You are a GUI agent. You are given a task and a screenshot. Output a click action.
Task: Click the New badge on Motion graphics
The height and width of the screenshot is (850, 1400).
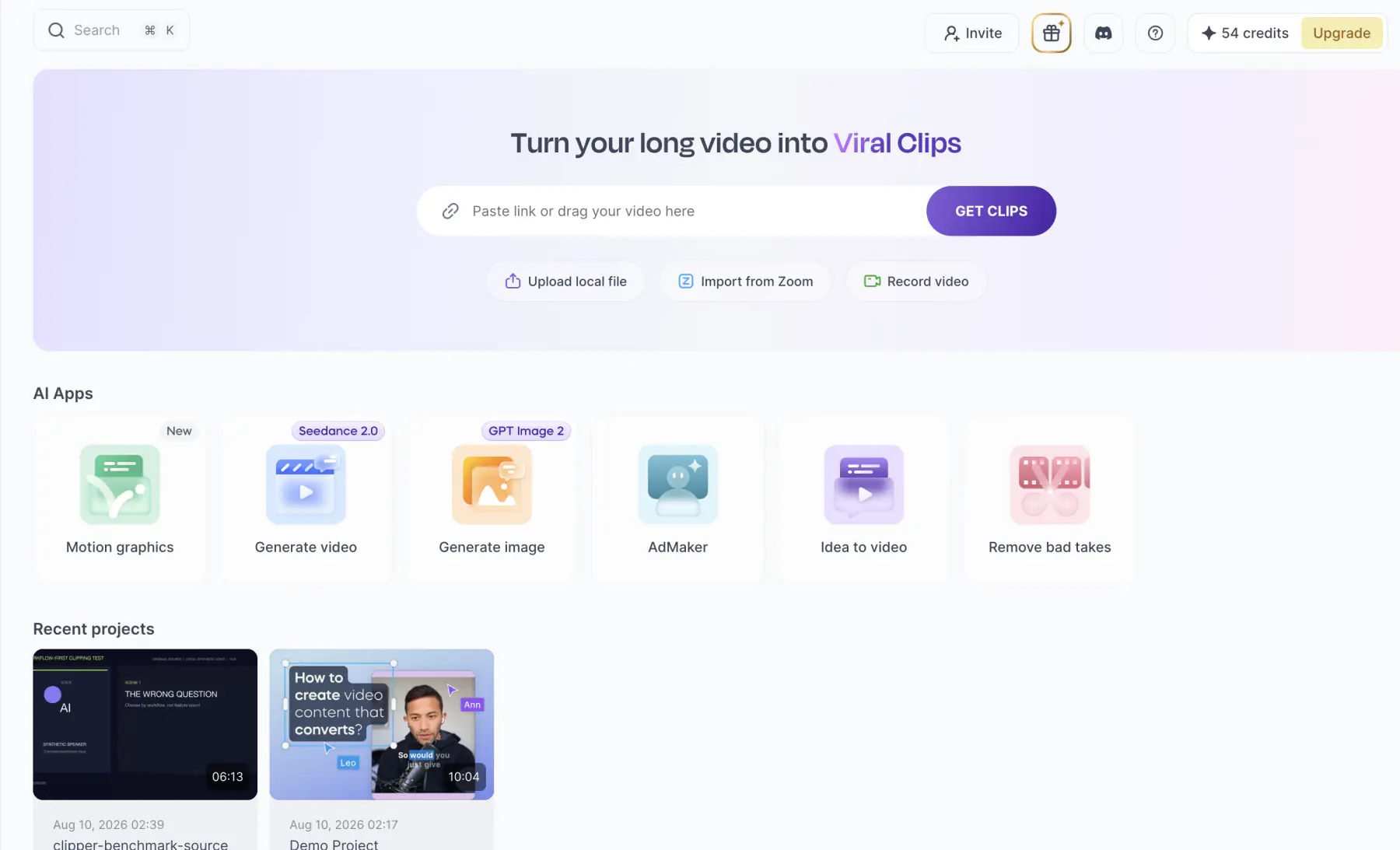(x=179, y=431)
